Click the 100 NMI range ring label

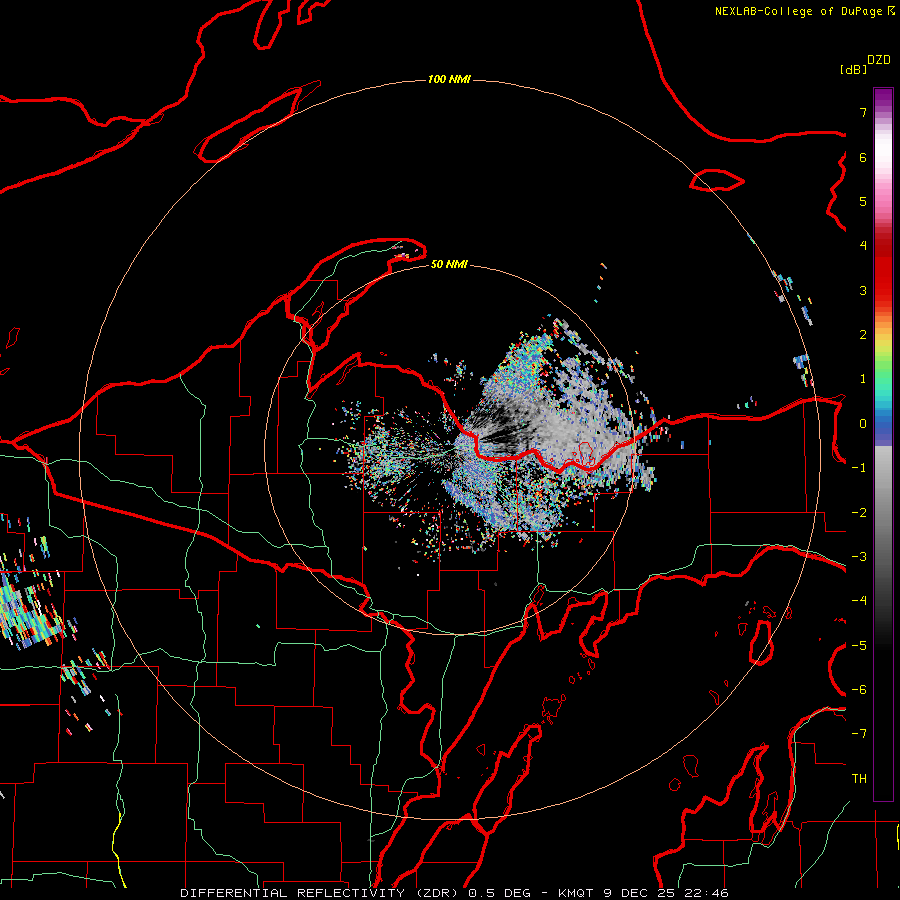[449, 79]
